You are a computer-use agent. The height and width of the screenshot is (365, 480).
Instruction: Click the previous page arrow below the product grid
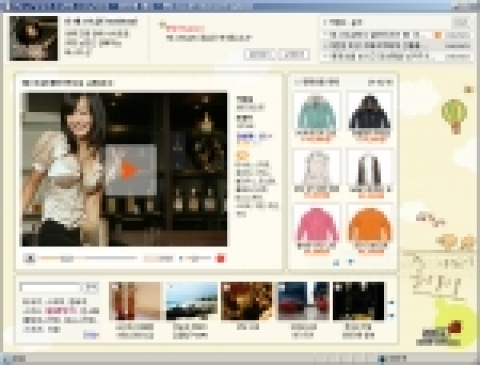coord(336,262)
